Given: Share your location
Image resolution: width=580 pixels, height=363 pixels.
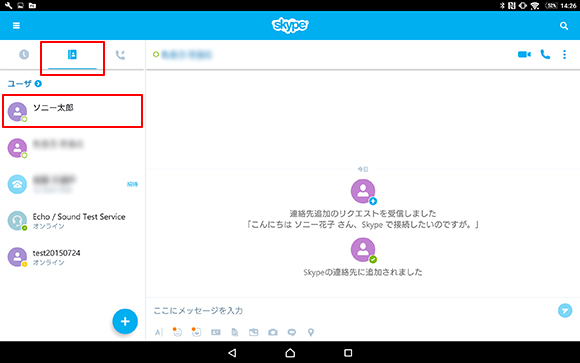Looking at the screenshot, I should [x=311, y=332].
